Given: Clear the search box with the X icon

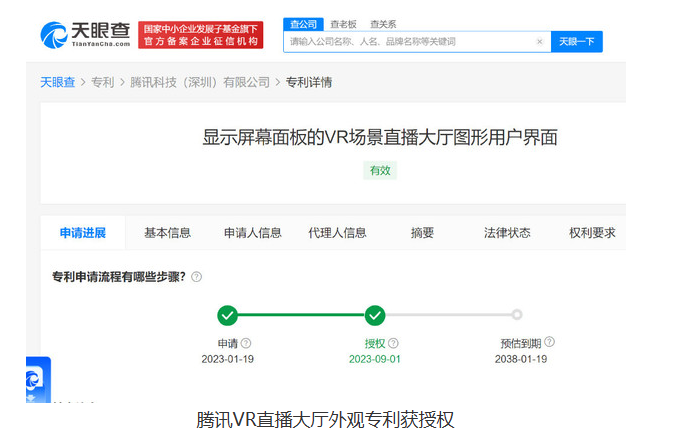Looking at the screenshot, I should [x=539, y=42].
